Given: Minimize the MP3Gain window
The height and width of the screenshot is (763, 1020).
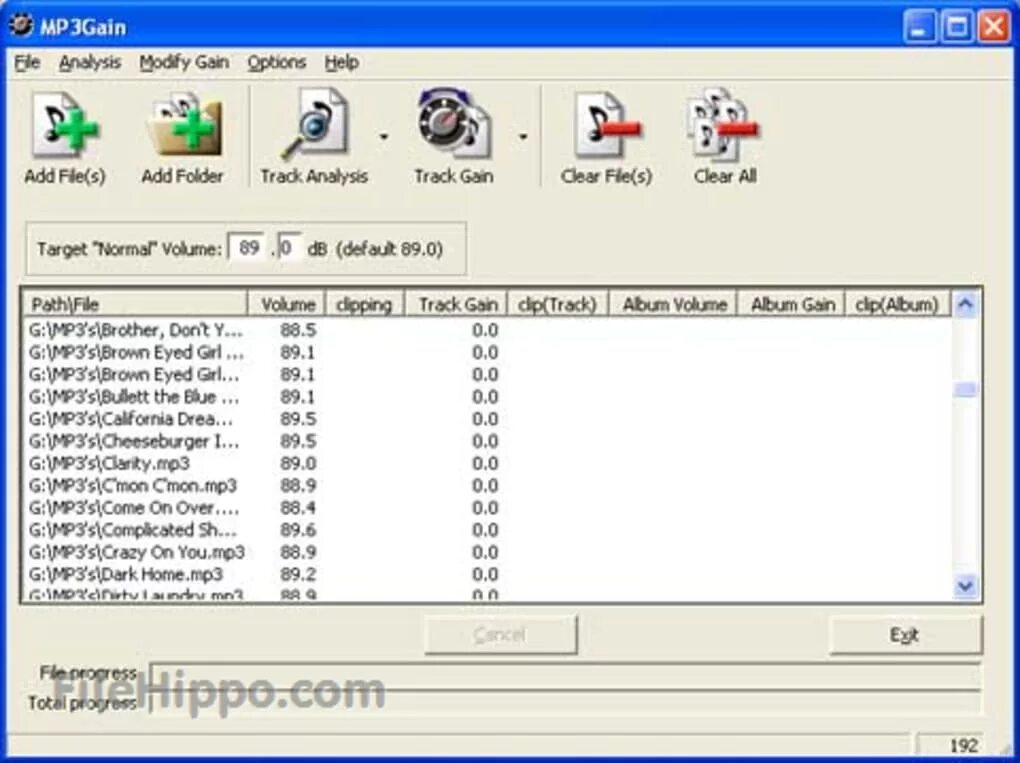Looking at the screenshot, I should click(x=919, y=27).
